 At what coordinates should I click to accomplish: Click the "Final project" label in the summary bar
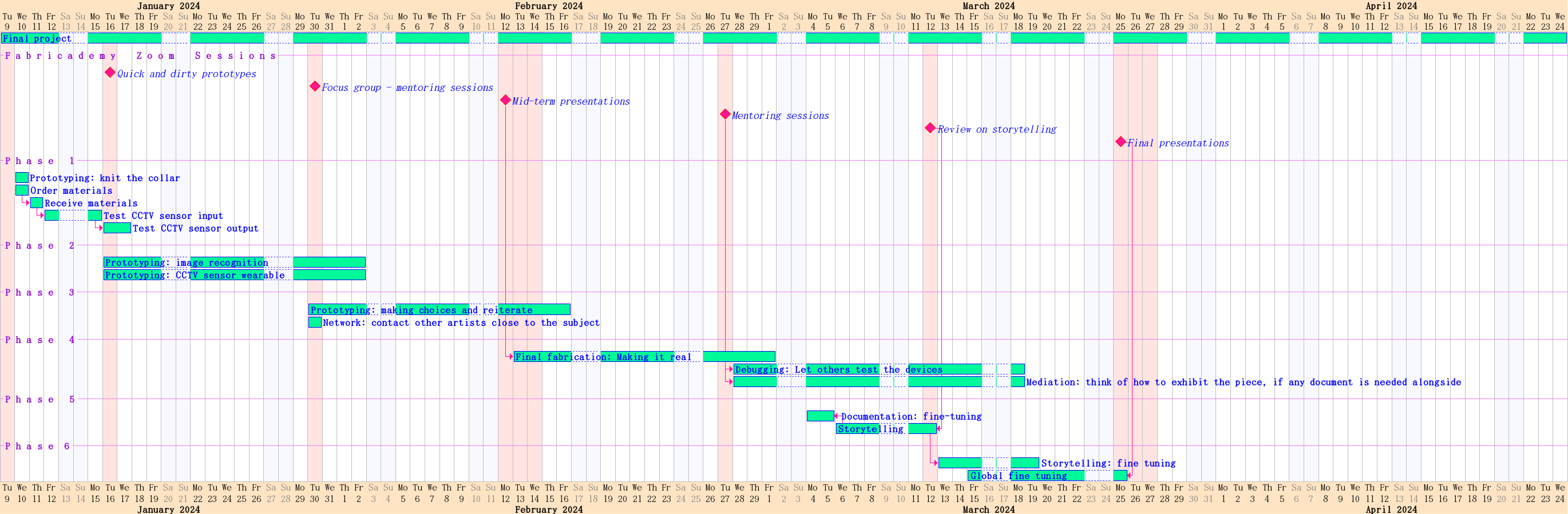point(37,38)
